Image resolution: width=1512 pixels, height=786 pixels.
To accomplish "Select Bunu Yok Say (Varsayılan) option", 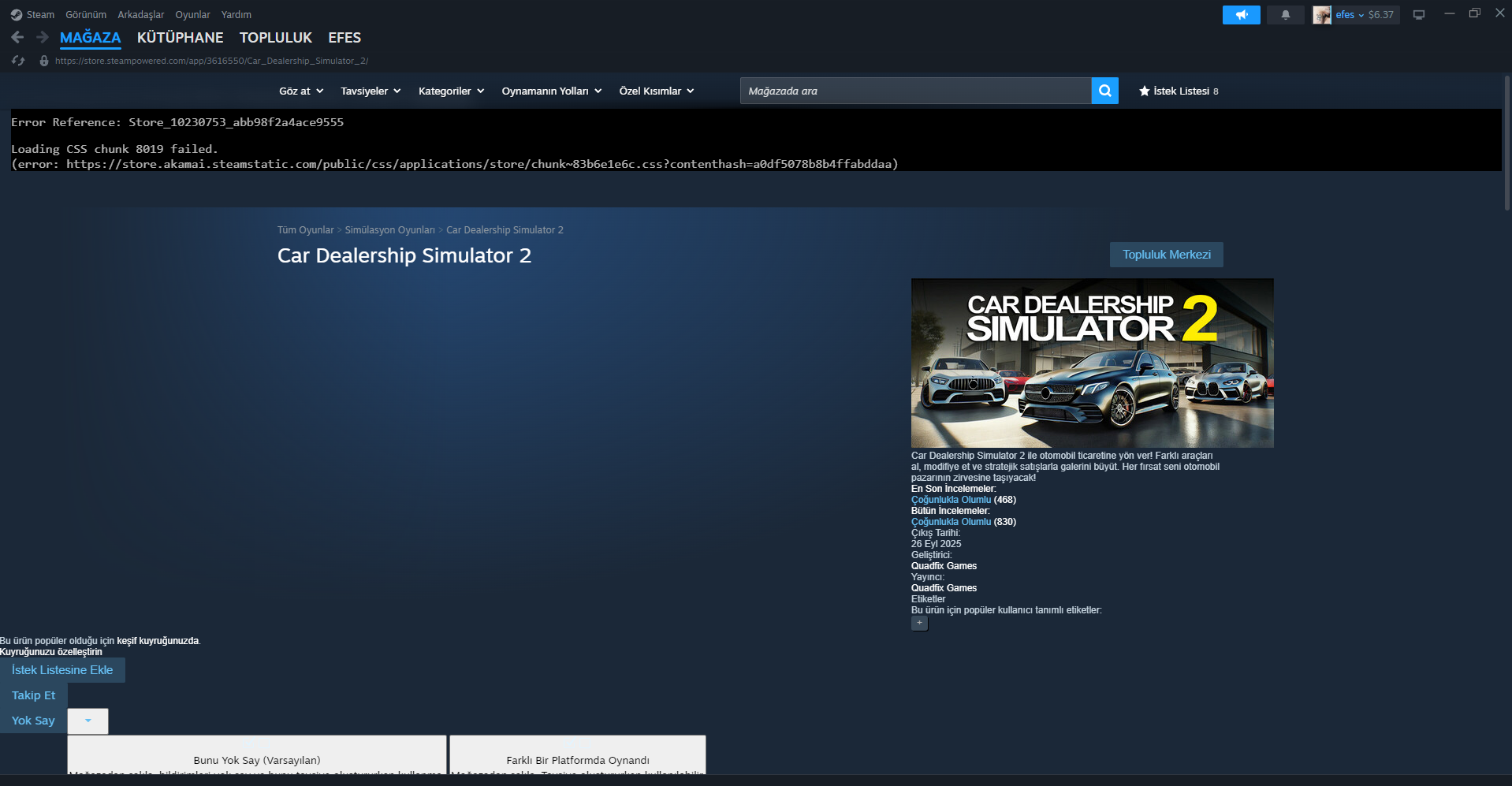I will [257, 755].
